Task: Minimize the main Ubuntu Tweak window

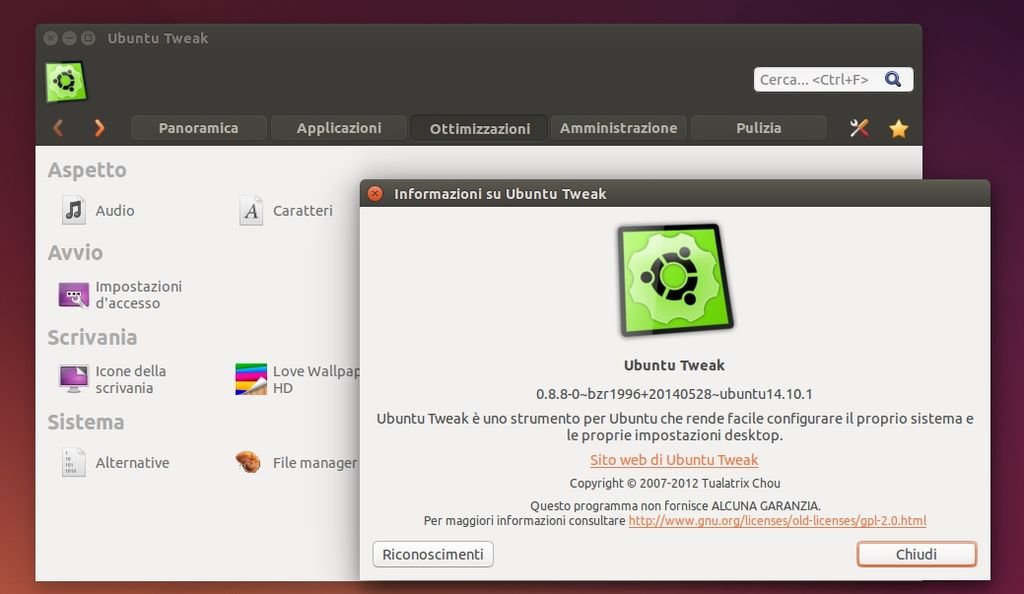Action: click(x=69, y=38)
